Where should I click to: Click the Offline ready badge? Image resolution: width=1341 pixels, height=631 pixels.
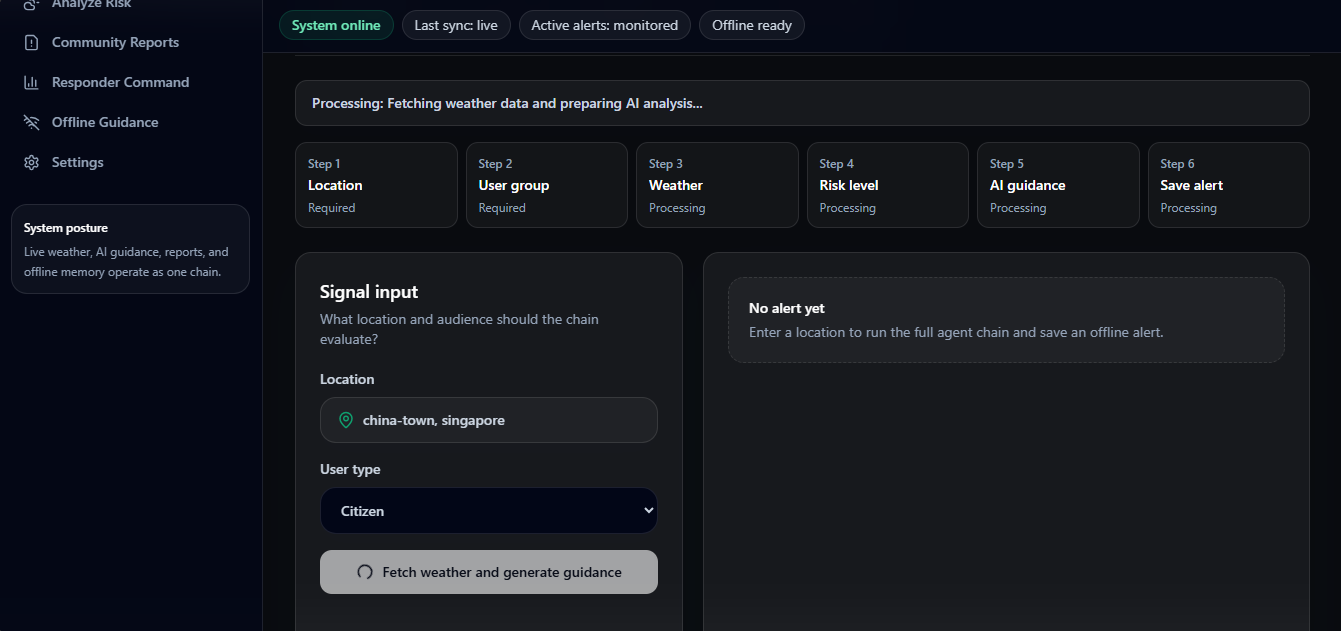(x=752, y=25)
